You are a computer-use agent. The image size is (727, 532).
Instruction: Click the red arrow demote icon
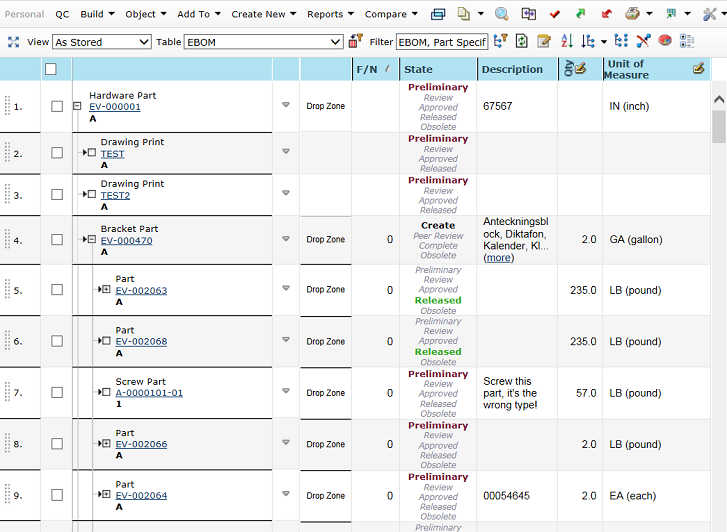[606, 14]
